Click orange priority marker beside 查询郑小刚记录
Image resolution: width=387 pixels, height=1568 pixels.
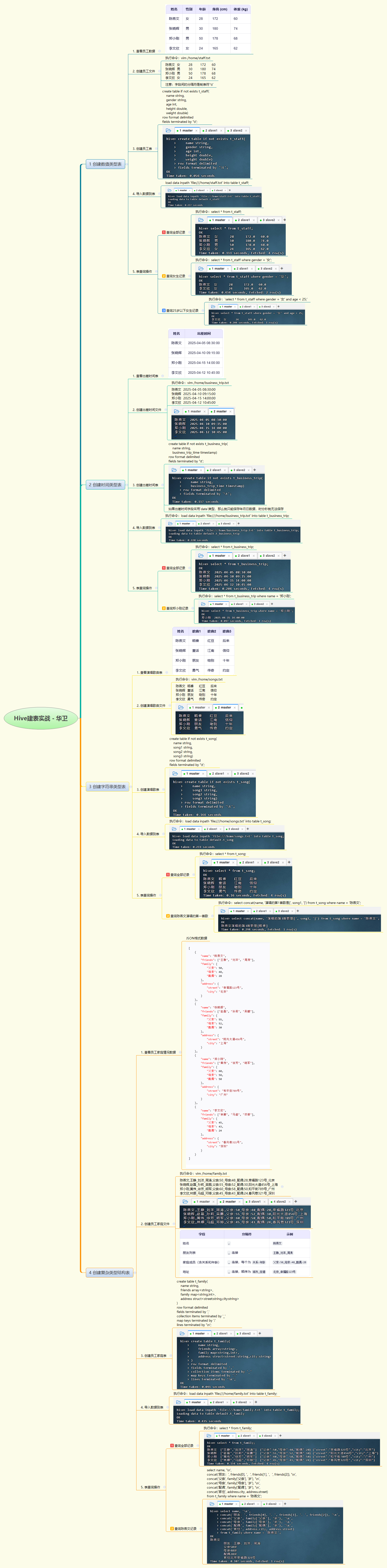tap(164, 608)
